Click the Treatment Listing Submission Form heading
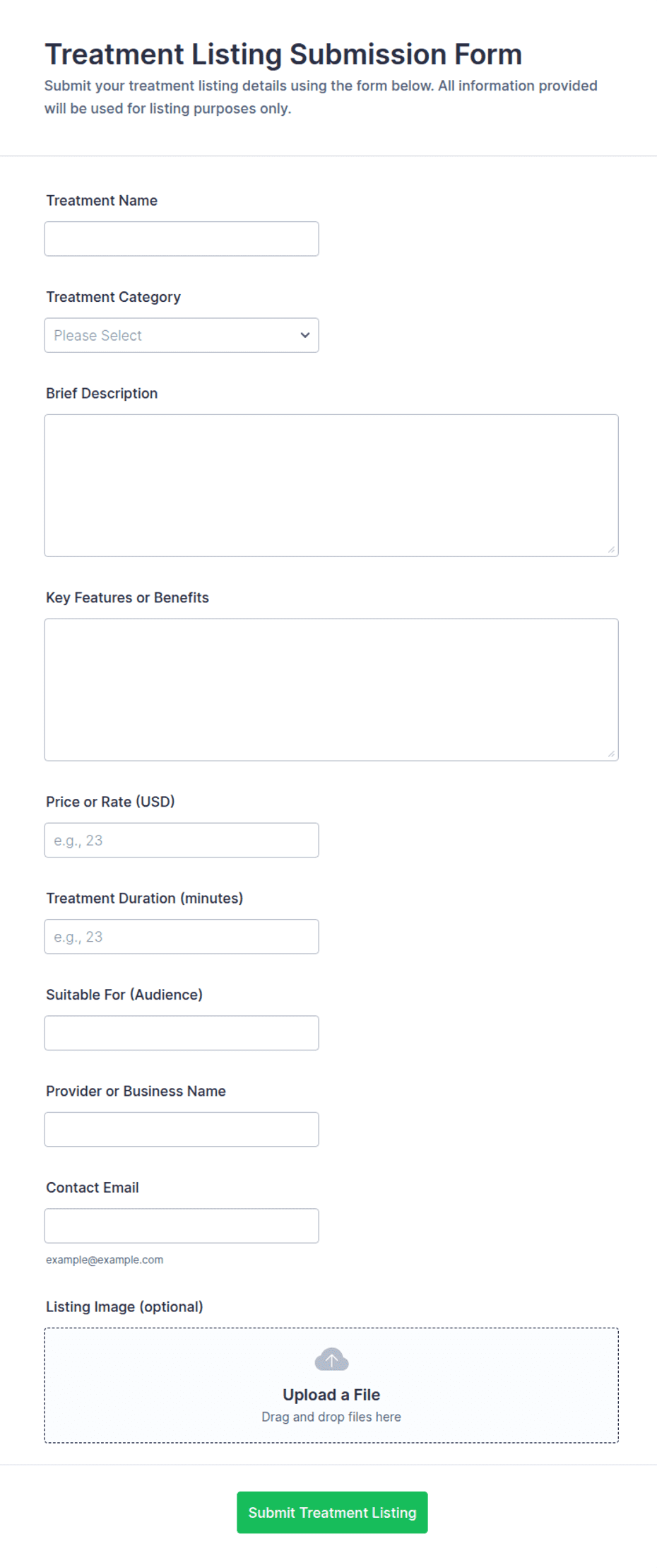The width and height of the screenshot is (657, 1568). point(283,54)
